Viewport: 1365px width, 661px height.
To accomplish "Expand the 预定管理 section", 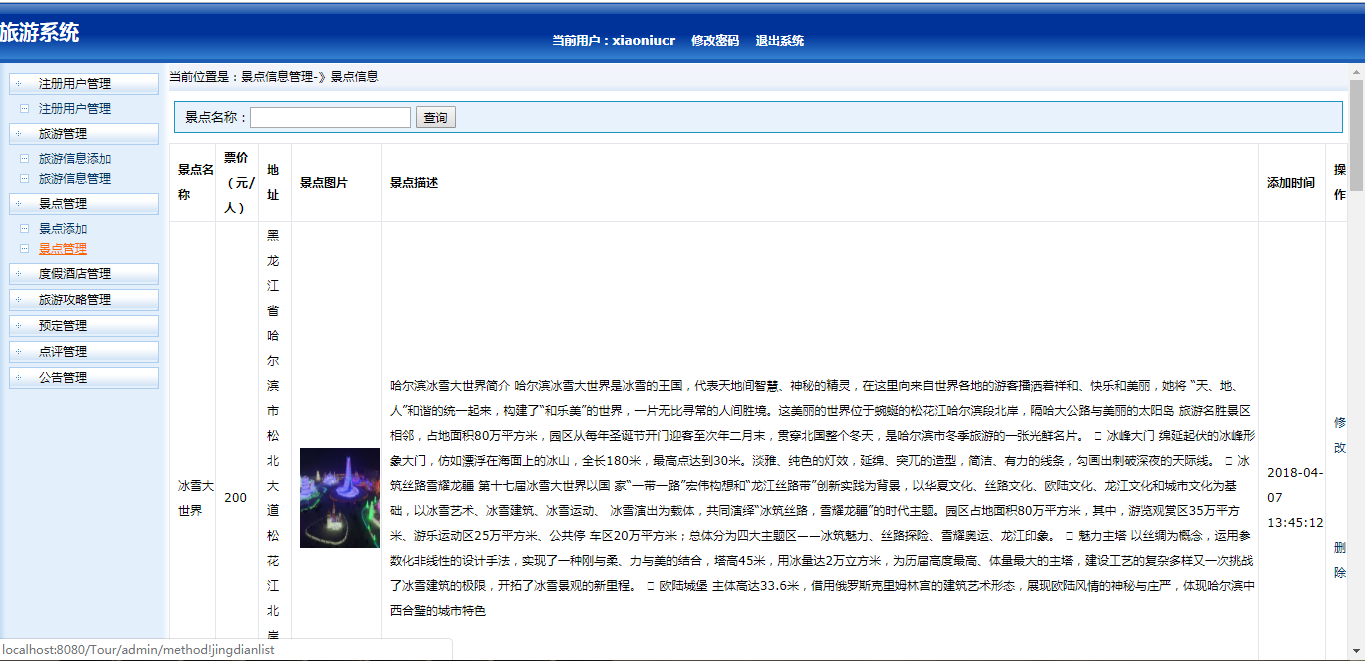I will pos(83,325).
